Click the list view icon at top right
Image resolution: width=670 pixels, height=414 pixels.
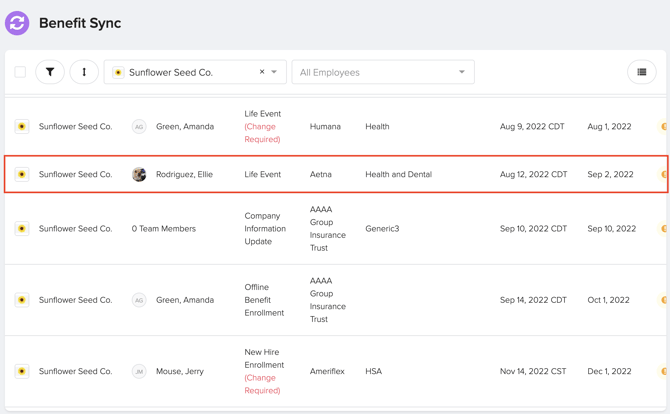click(x=642, y=72)
